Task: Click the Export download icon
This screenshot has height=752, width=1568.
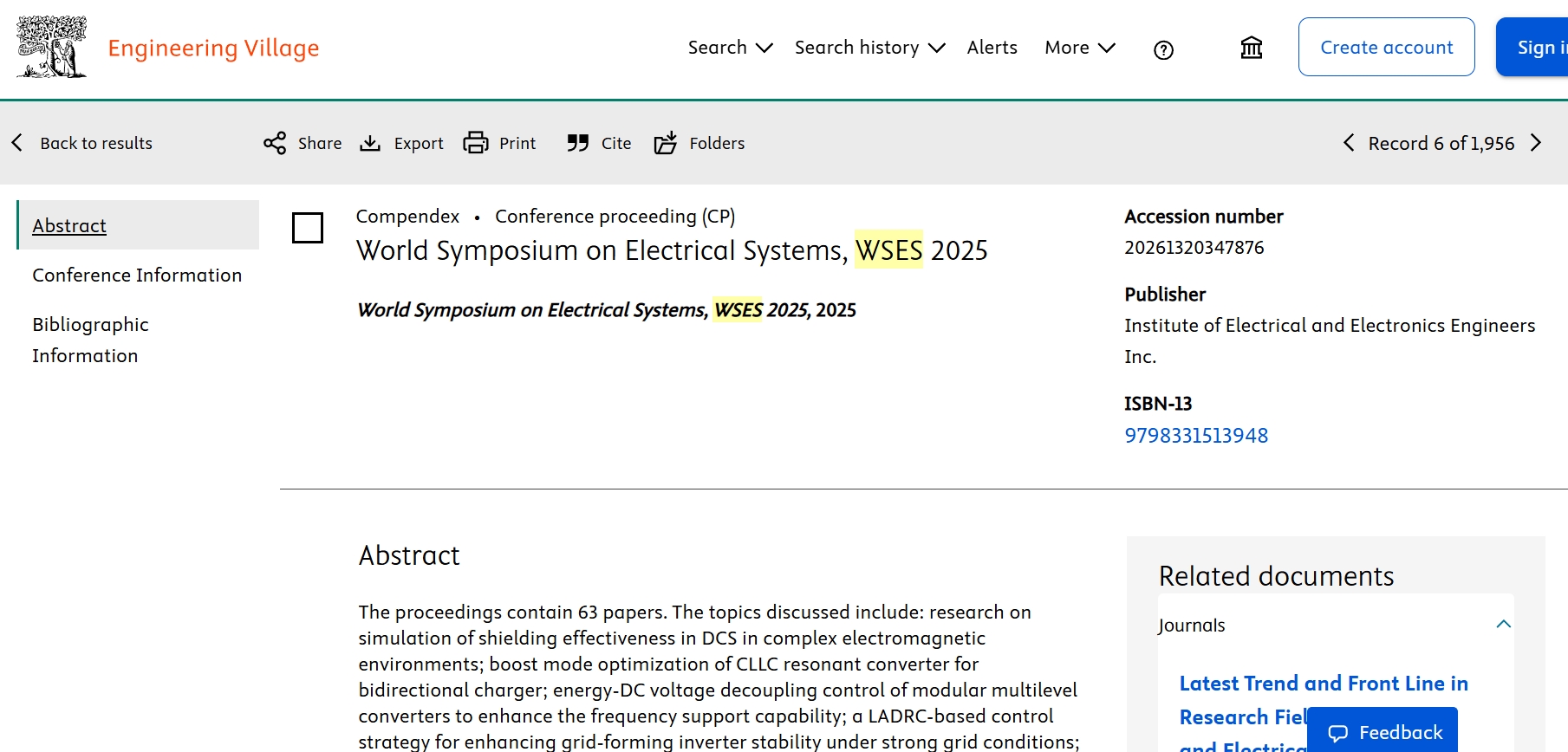Action: point(370,143)
